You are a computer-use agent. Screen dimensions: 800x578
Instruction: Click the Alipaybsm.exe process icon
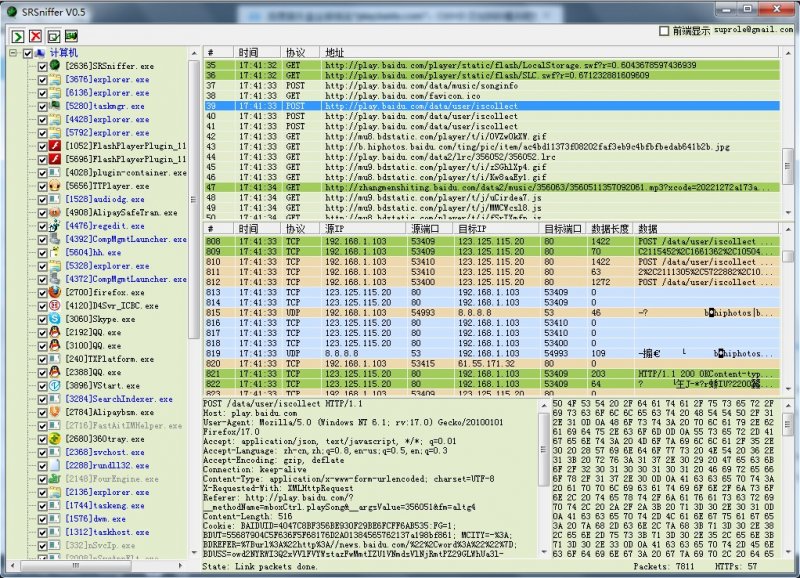[x=55, y=412]
